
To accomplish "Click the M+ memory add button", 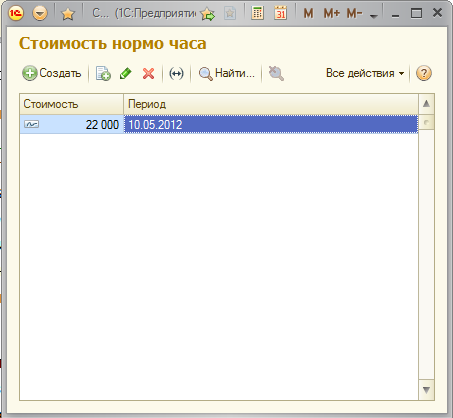I will (x=332, y=13).
